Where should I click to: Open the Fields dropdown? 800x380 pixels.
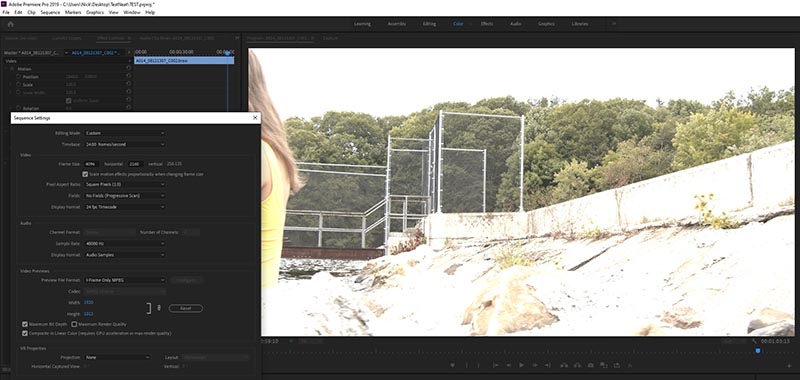124,195
